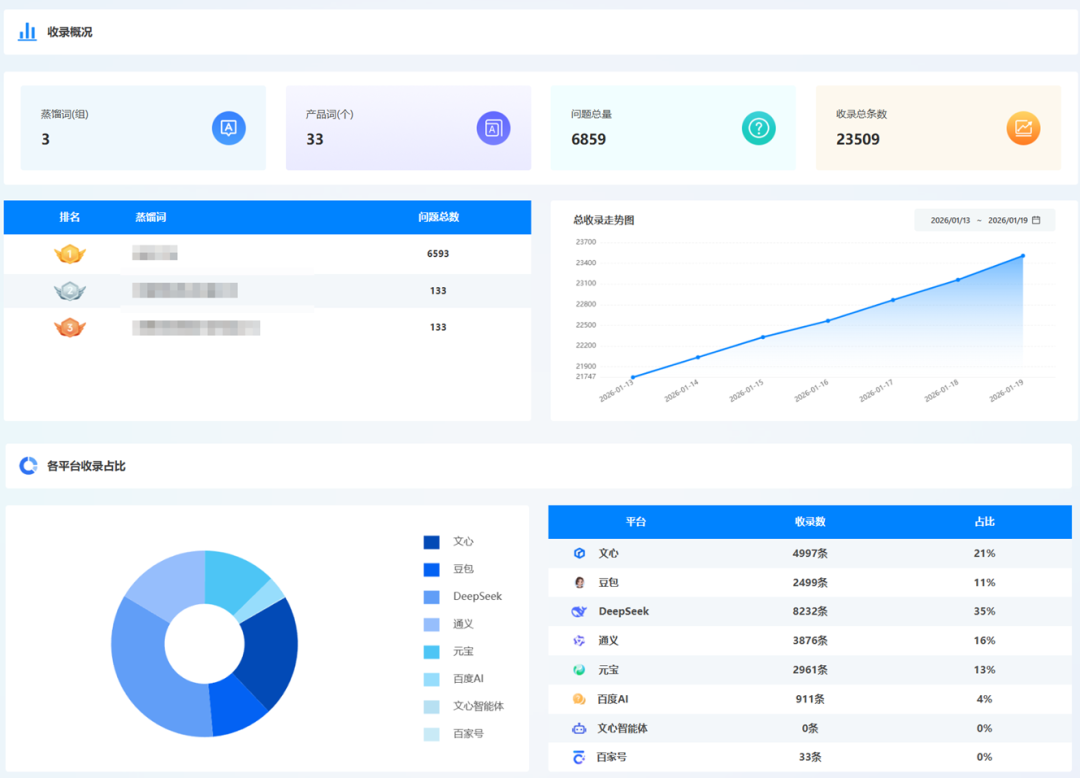This screenshot has height=778, width=1080.
Task: Click the 问题总数 column header
Action: click(x=438, y=217)
